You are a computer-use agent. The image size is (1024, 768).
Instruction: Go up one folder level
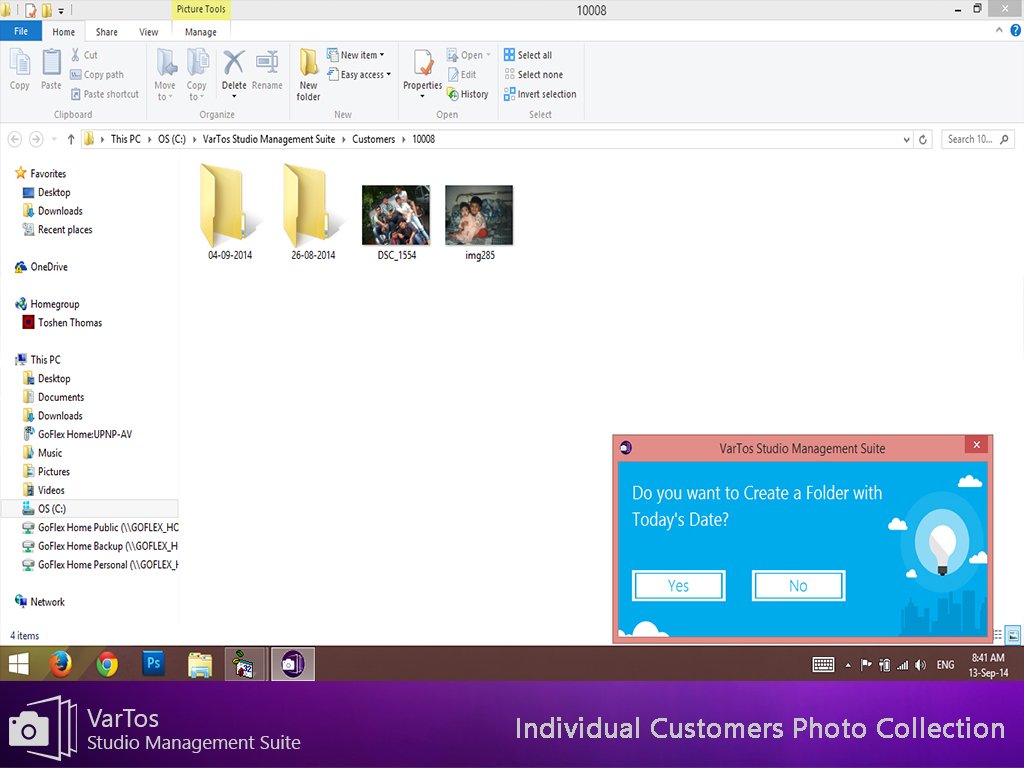71,139
